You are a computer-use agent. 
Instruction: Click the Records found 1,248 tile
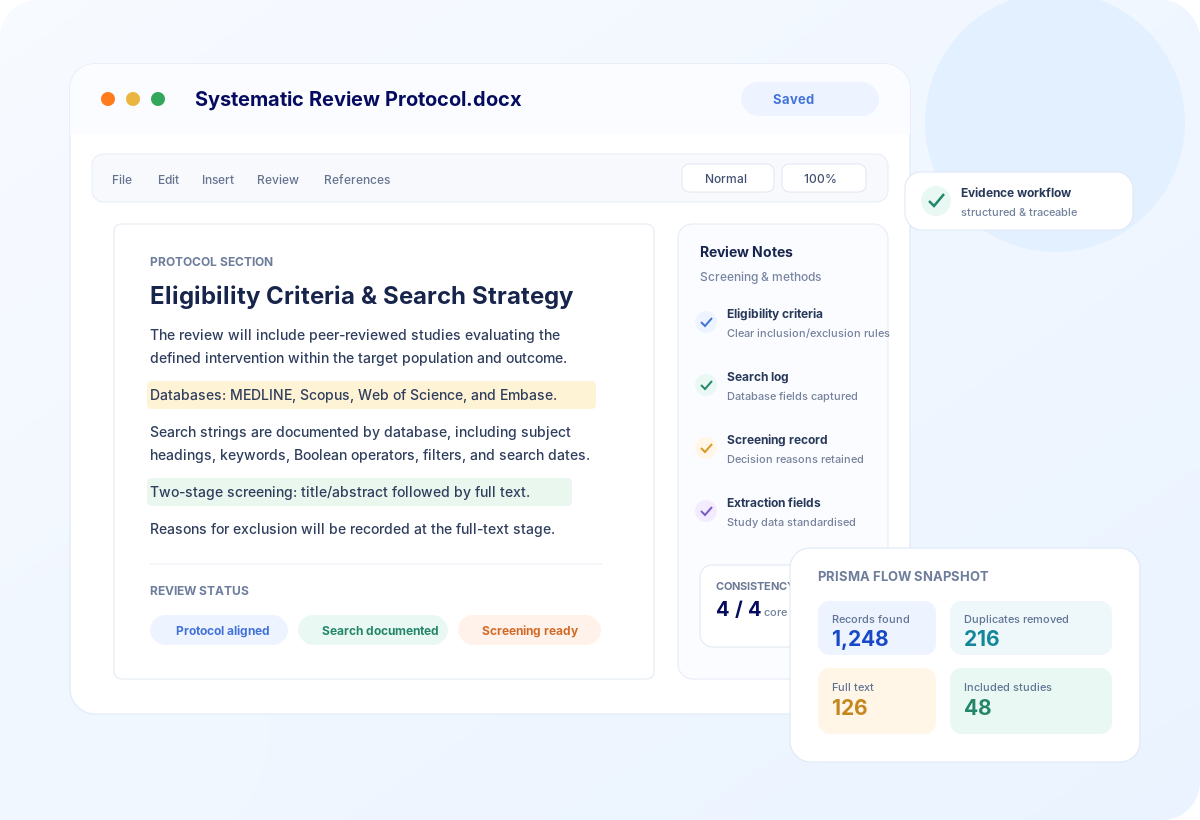pos(877,628)
